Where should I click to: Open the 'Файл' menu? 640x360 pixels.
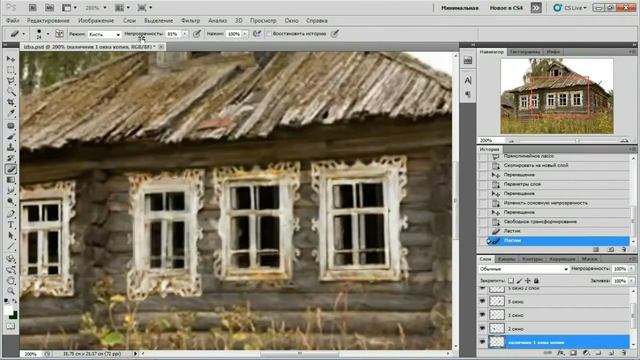pos(13,20)
